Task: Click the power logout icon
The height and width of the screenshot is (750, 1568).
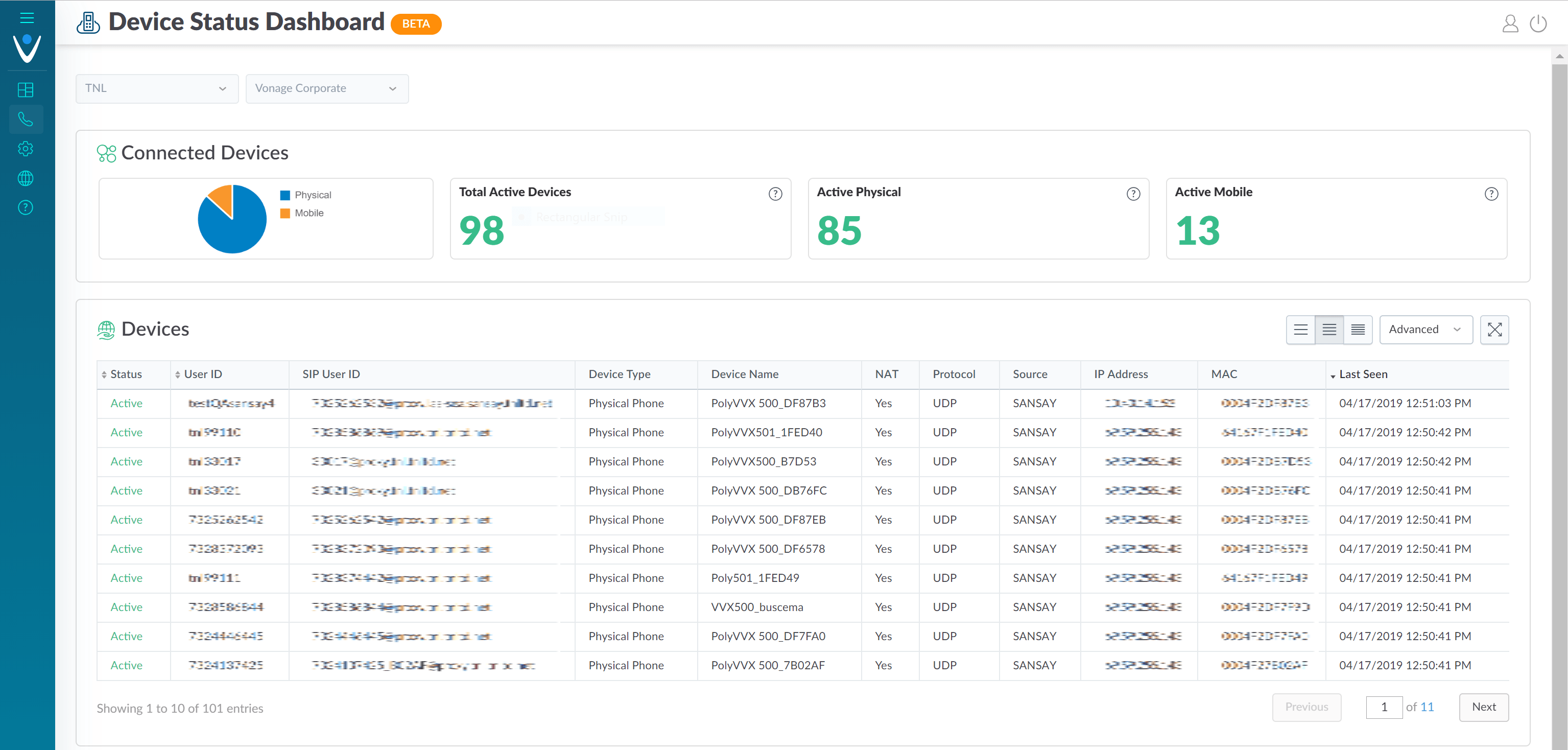Action: coord(1538,24)
